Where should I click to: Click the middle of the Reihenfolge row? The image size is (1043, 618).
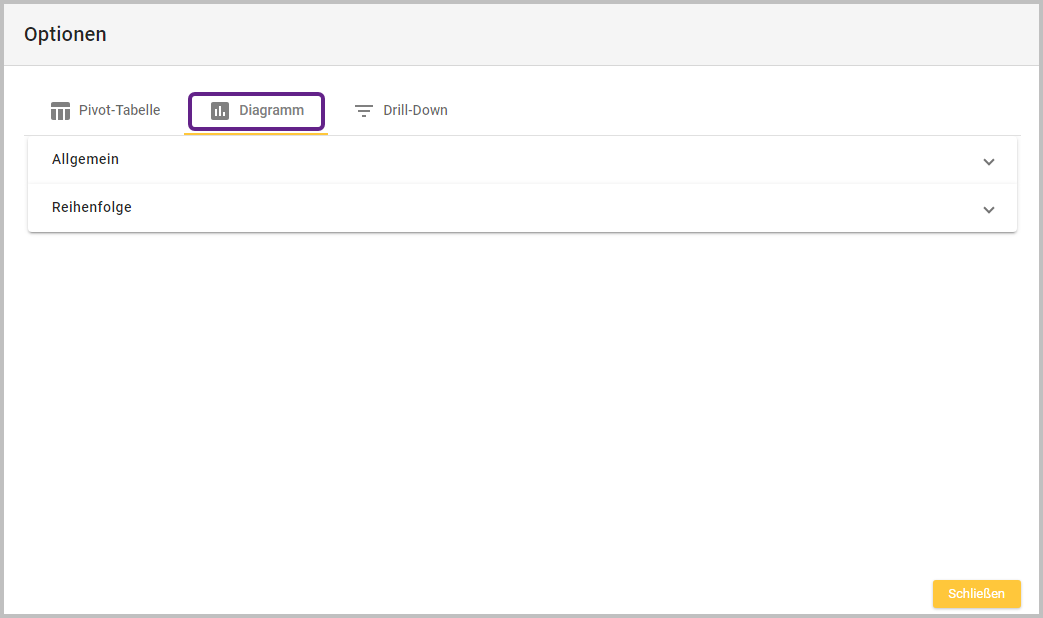(521, 208)
